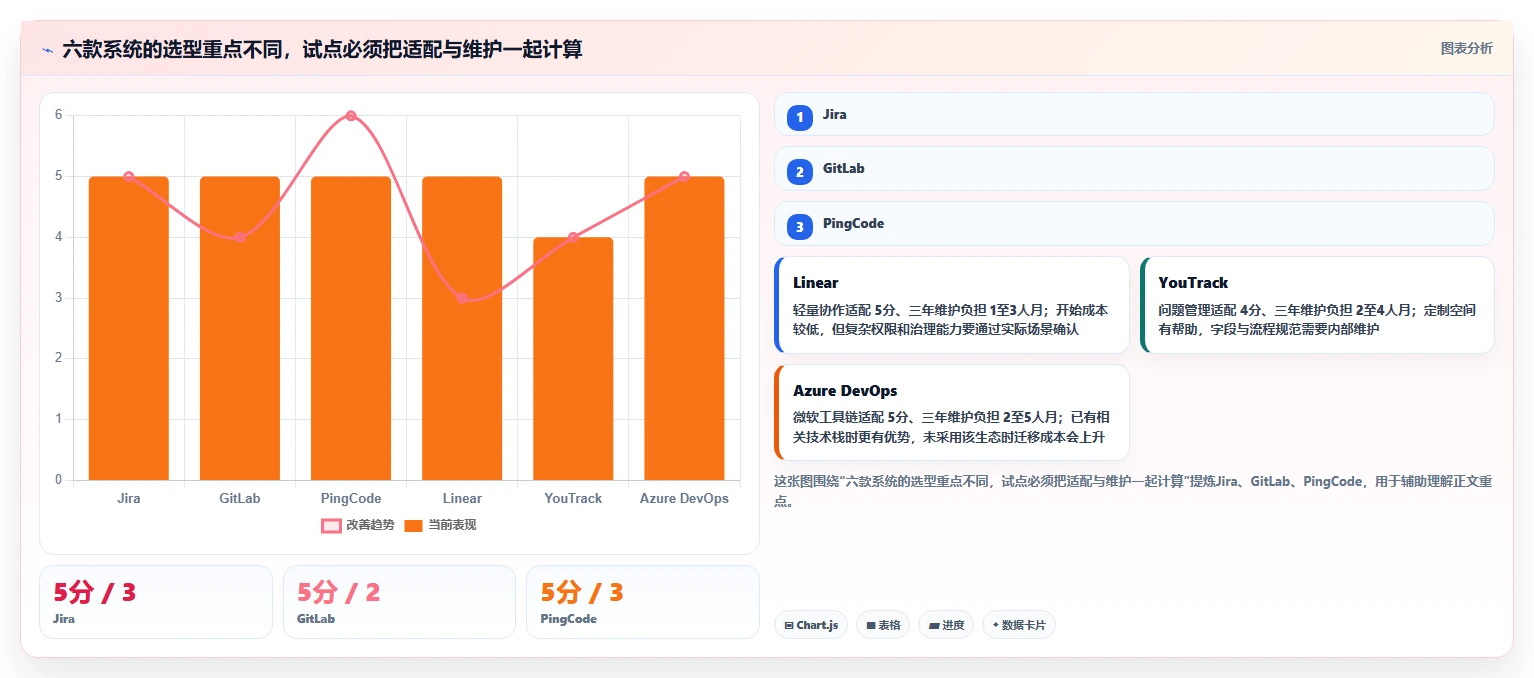Image resolution: width=1534 pixels, height=678 pixels.
Task: Click the numbered badge 1 beside Jira
Action: point(799,117)
